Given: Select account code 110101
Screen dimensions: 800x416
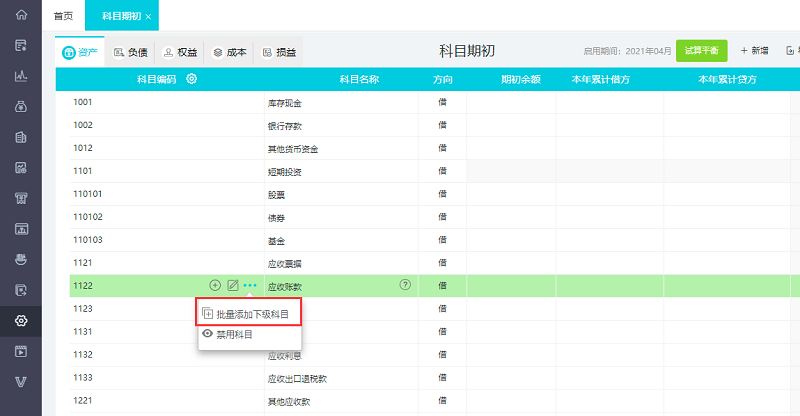Looking at the screenshot, I should coord(88,194).
